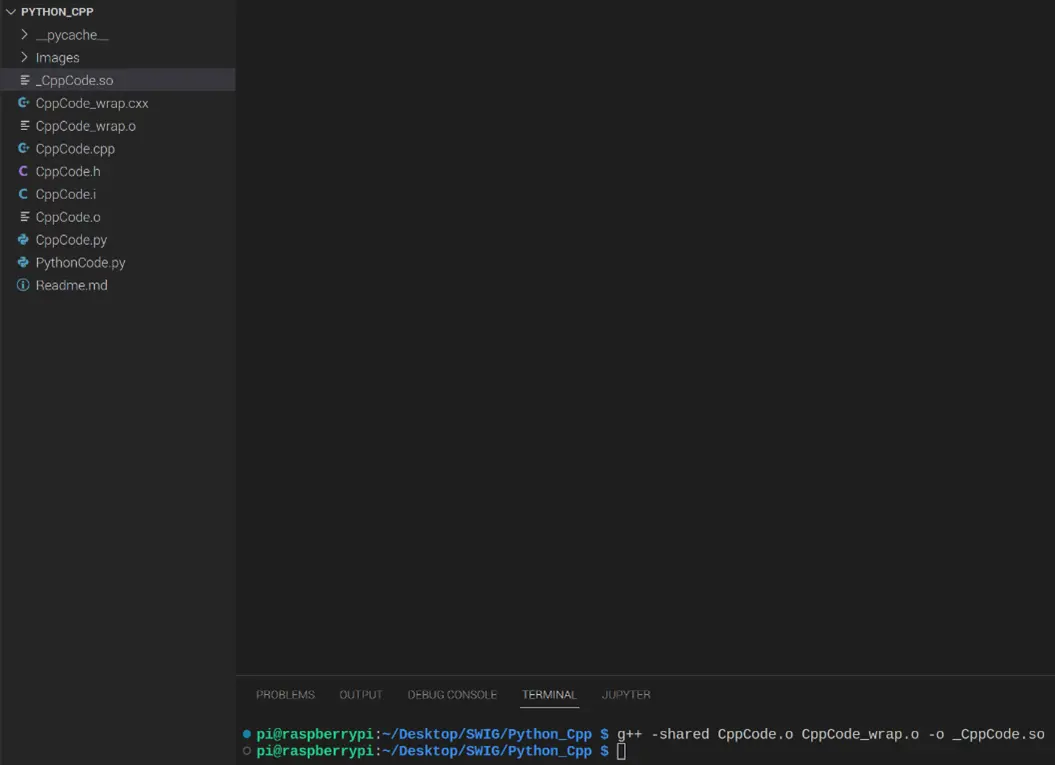The image size is (1055, 765).
Task: Click the Readme.md info icon
Action: 24,285
